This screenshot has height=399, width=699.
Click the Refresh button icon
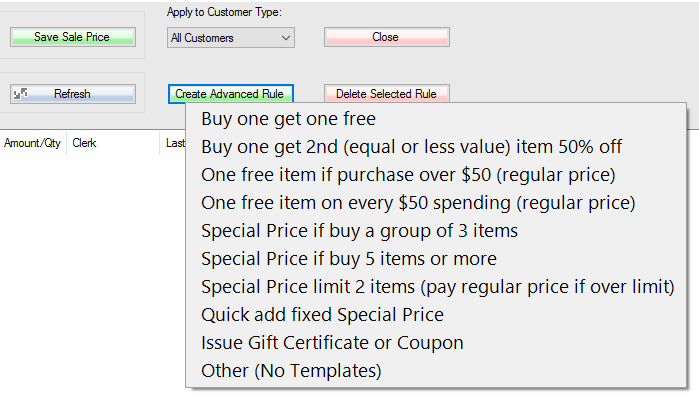[x=21, y=94]
